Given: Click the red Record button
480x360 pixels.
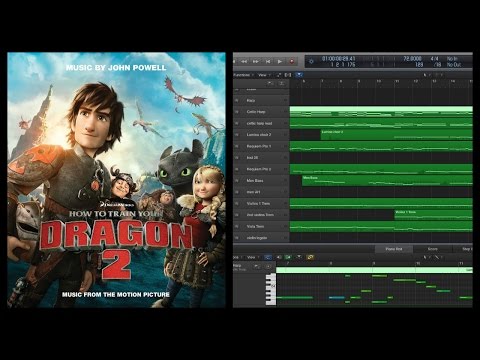Looking at the screenshot, I should [x=292, y=62].
